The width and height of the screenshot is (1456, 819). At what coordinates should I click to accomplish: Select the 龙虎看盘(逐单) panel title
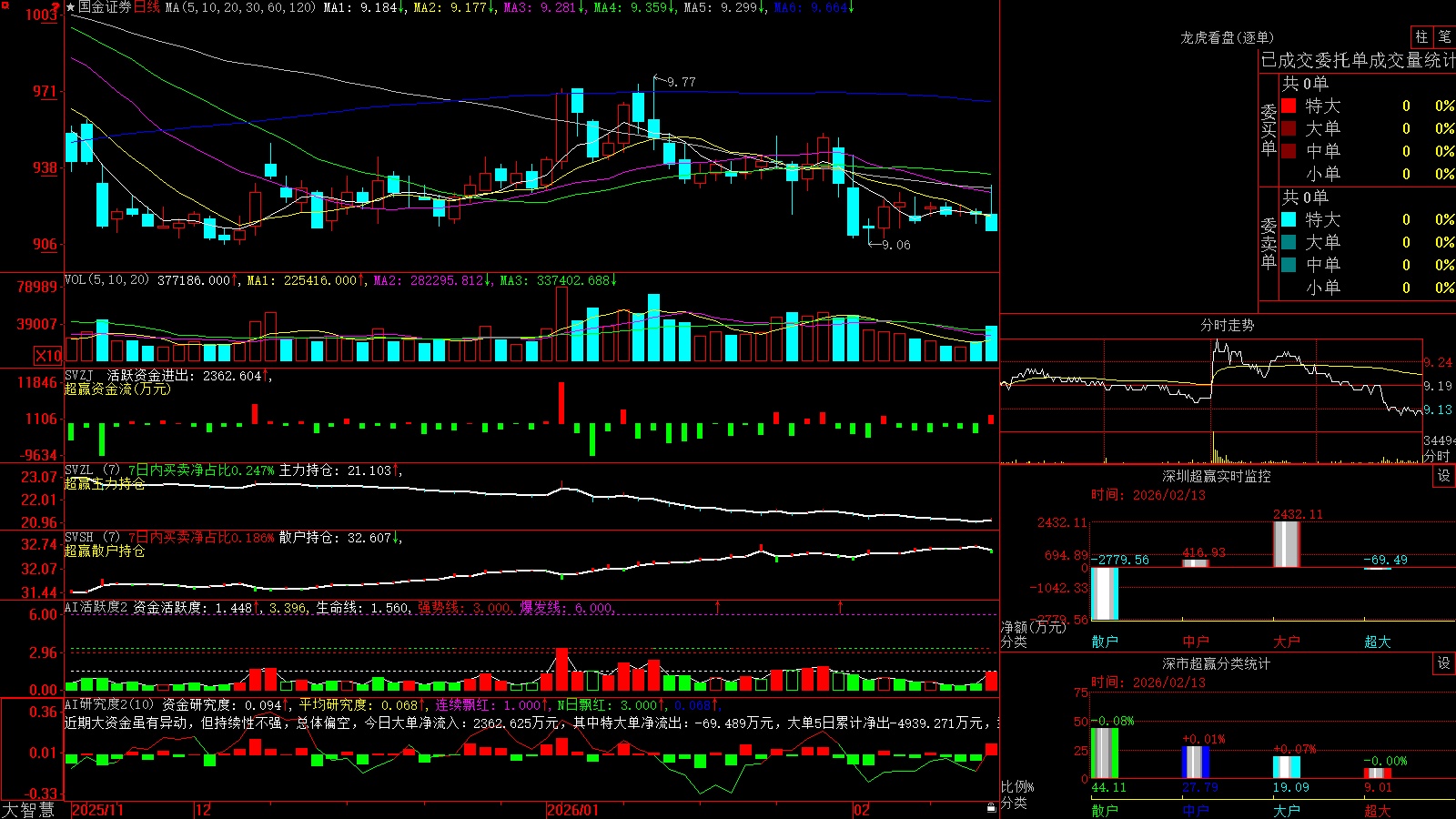pyautogui.click(x=1227, y=37)
